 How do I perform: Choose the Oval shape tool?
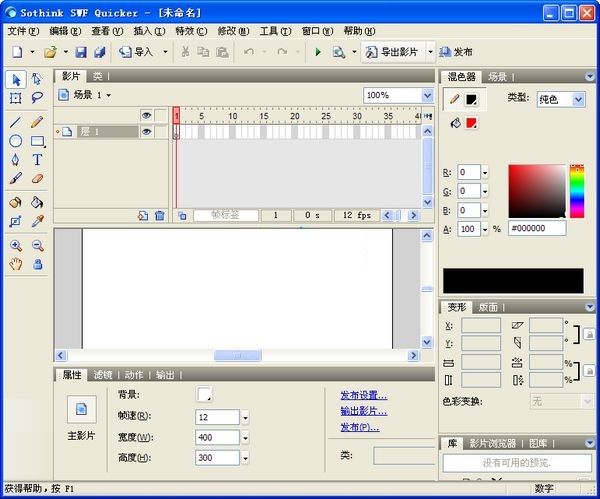click(15, 141)
